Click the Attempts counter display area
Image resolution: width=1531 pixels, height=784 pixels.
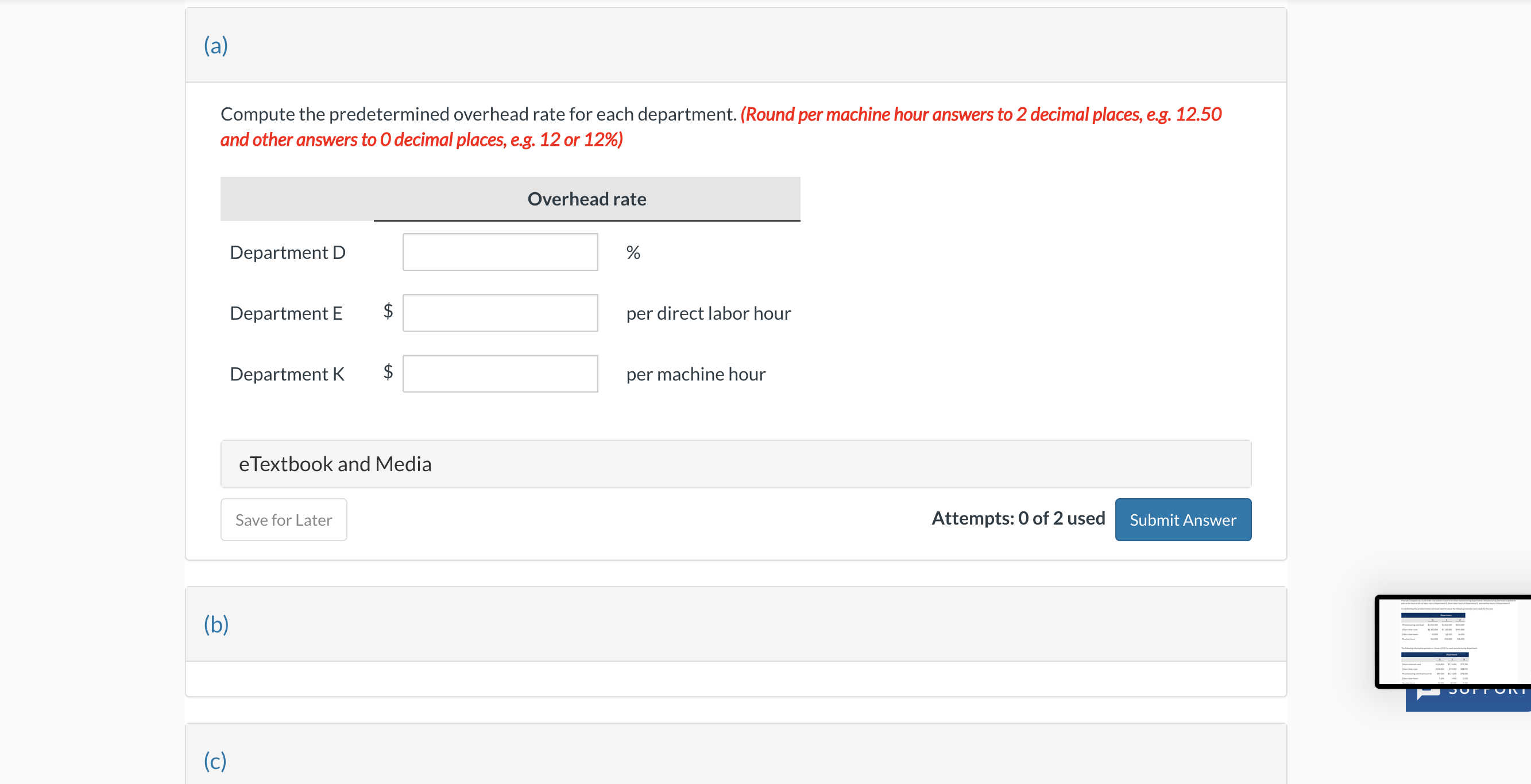point(1018,519)
